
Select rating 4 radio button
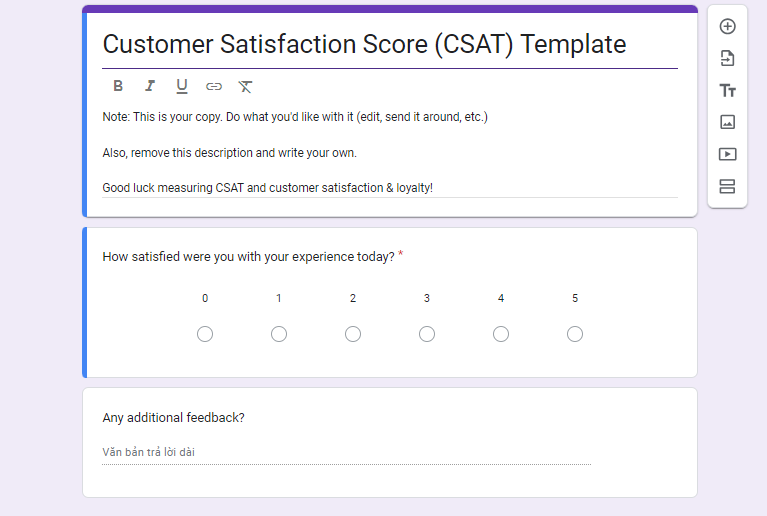[x=501, y=334]
